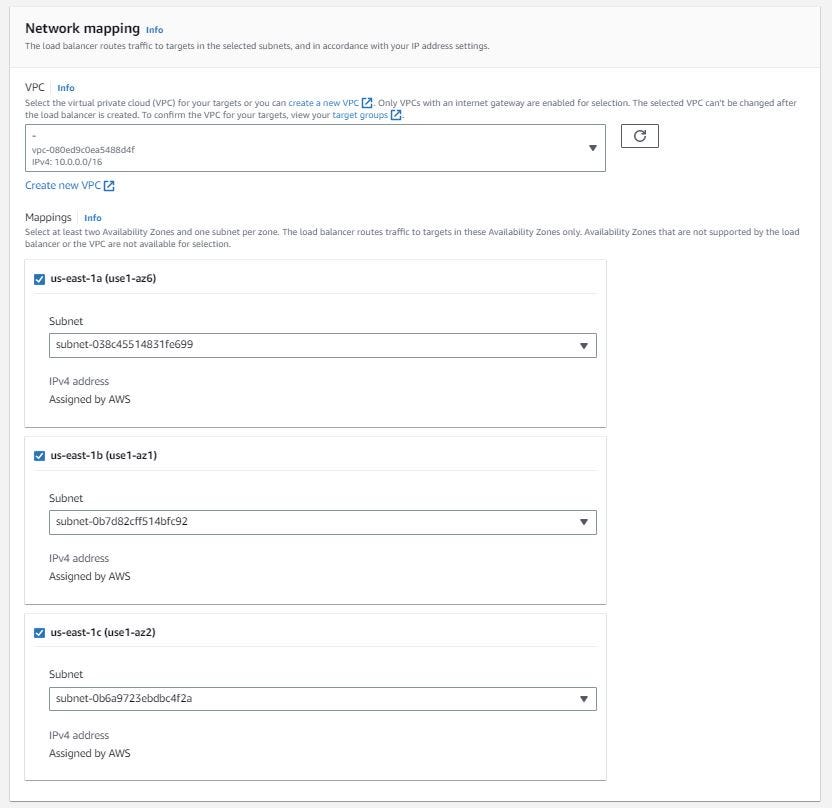Screen dimensions: 832x808
Task: Uncheck the us-east-1b availability zone
Action: (39, 456)
